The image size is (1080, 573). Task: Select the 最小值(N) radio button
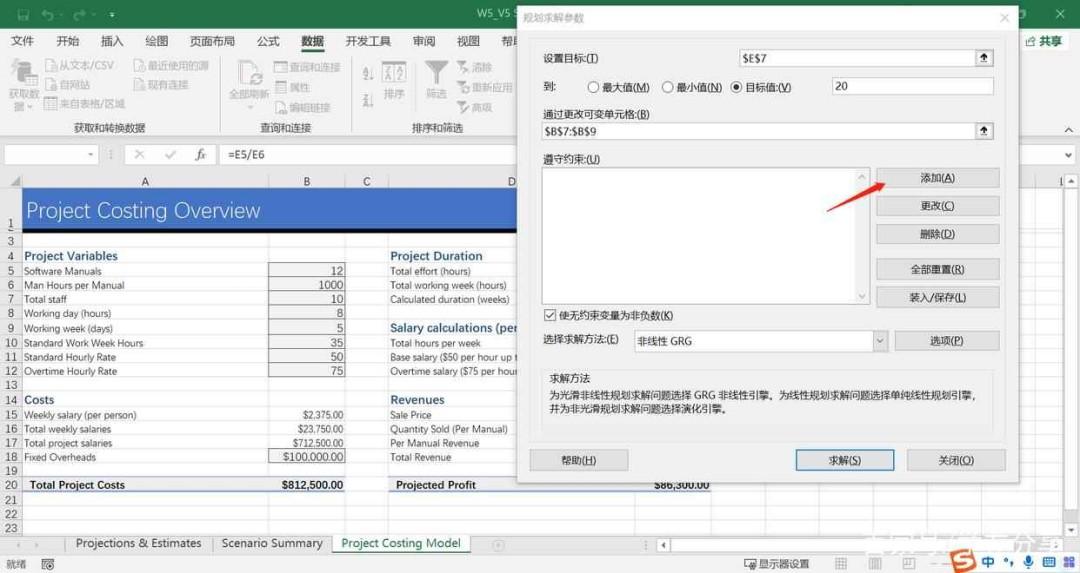click(x=667, y=87)
